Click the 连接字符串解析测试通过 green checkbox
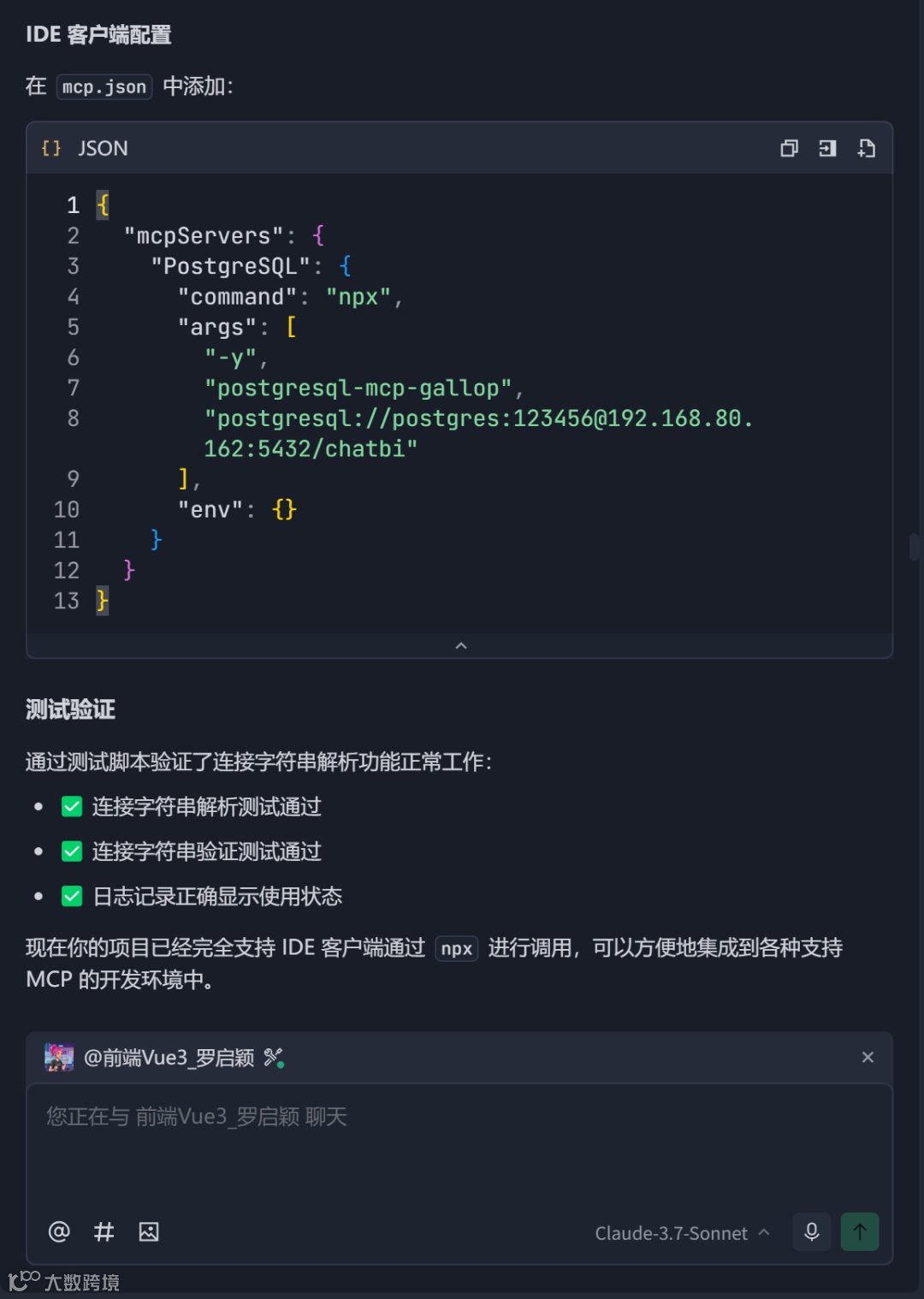 (72, 807)
